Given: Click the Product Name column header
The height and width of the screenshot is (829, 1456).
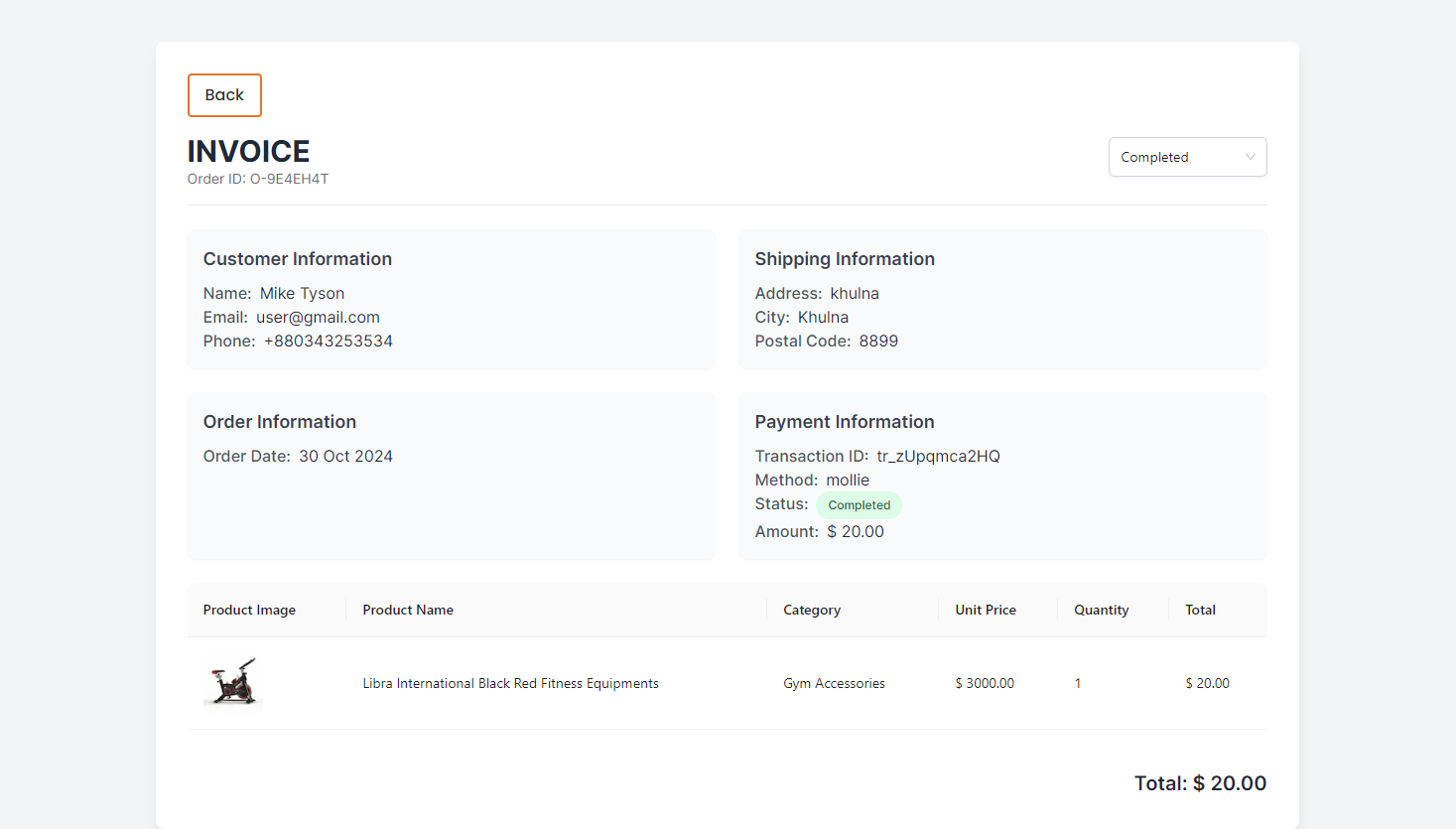Looking at the screenshot, I should click(408, 611).
